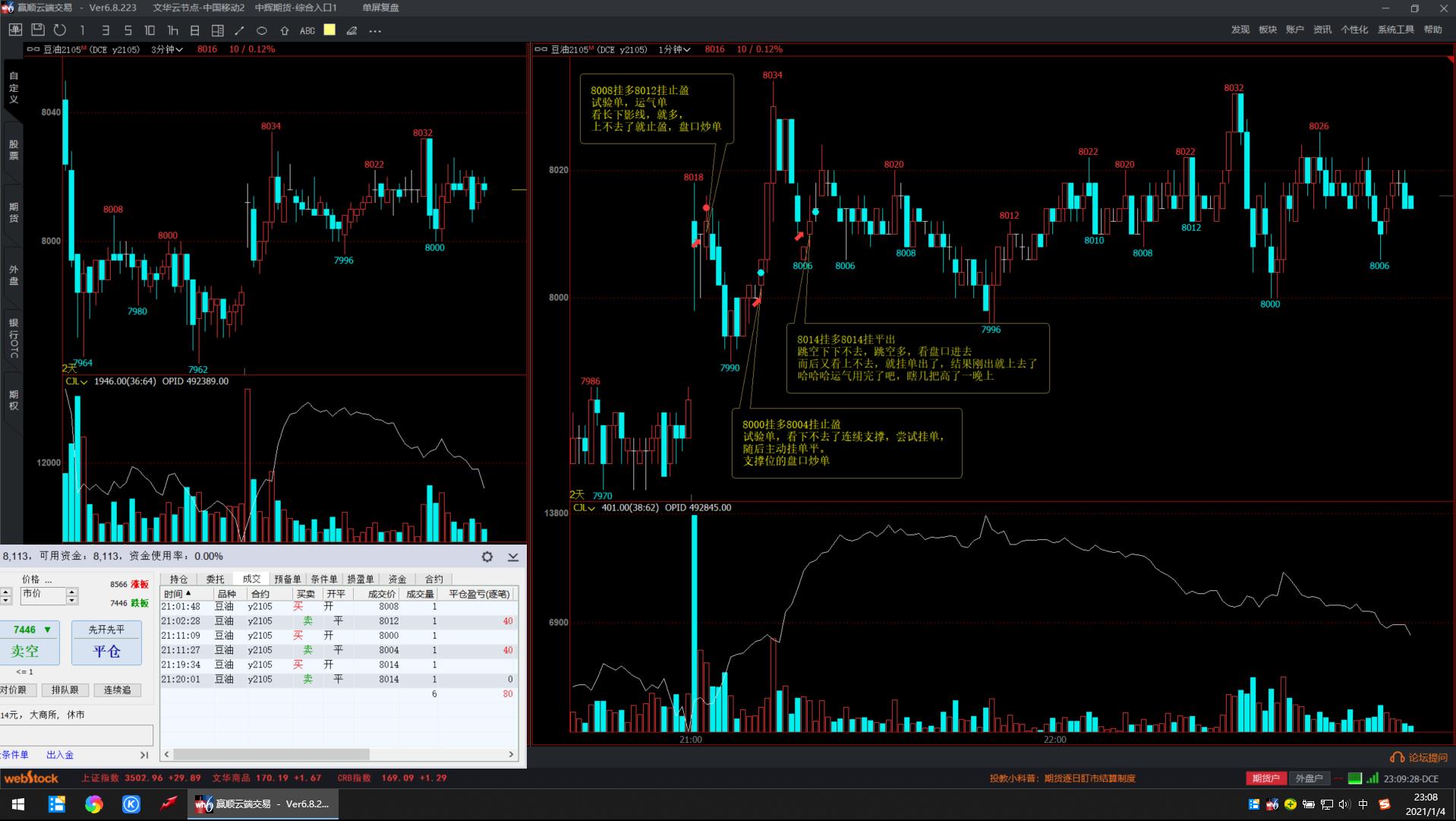Open the 系统工具 menu
Screen dimensions: 1456x821
[x=1396, y=30]
